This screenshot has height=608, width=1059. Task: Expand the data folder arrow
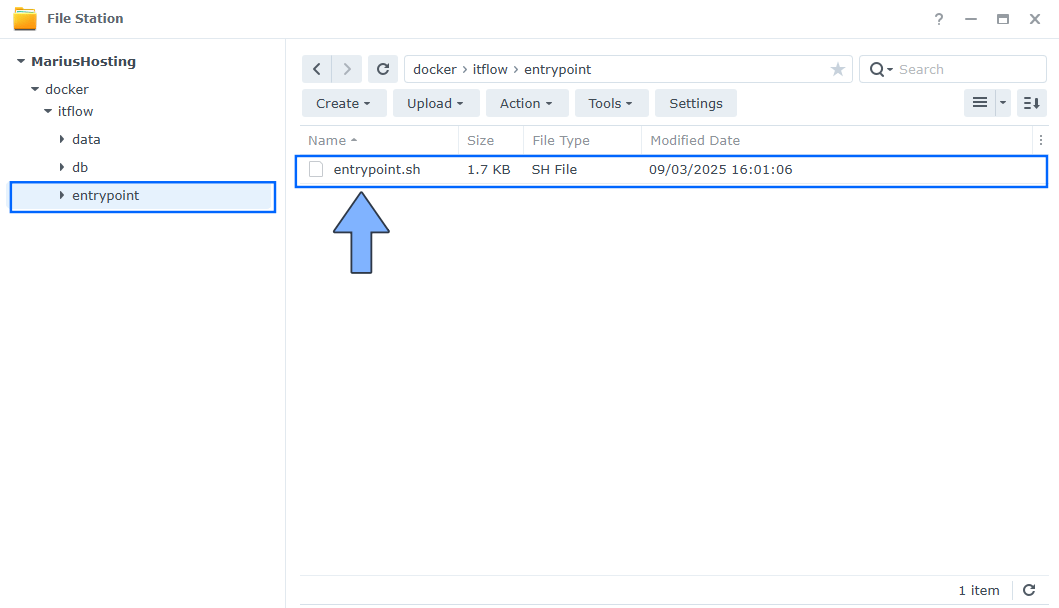(61, 138)
